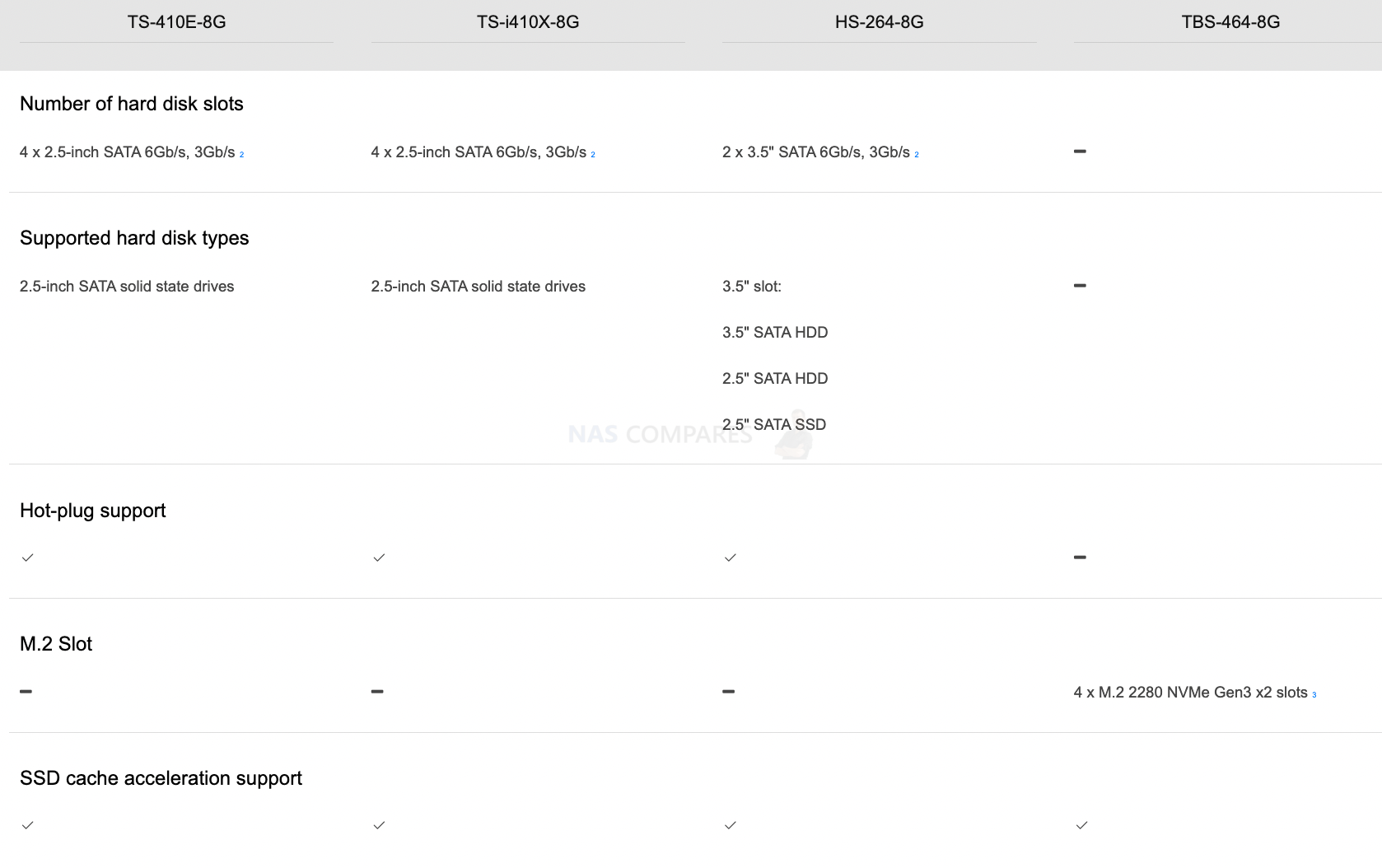Select the TS-i410X-8G column header
The image size is (1382, 868).
pos(528,22)
